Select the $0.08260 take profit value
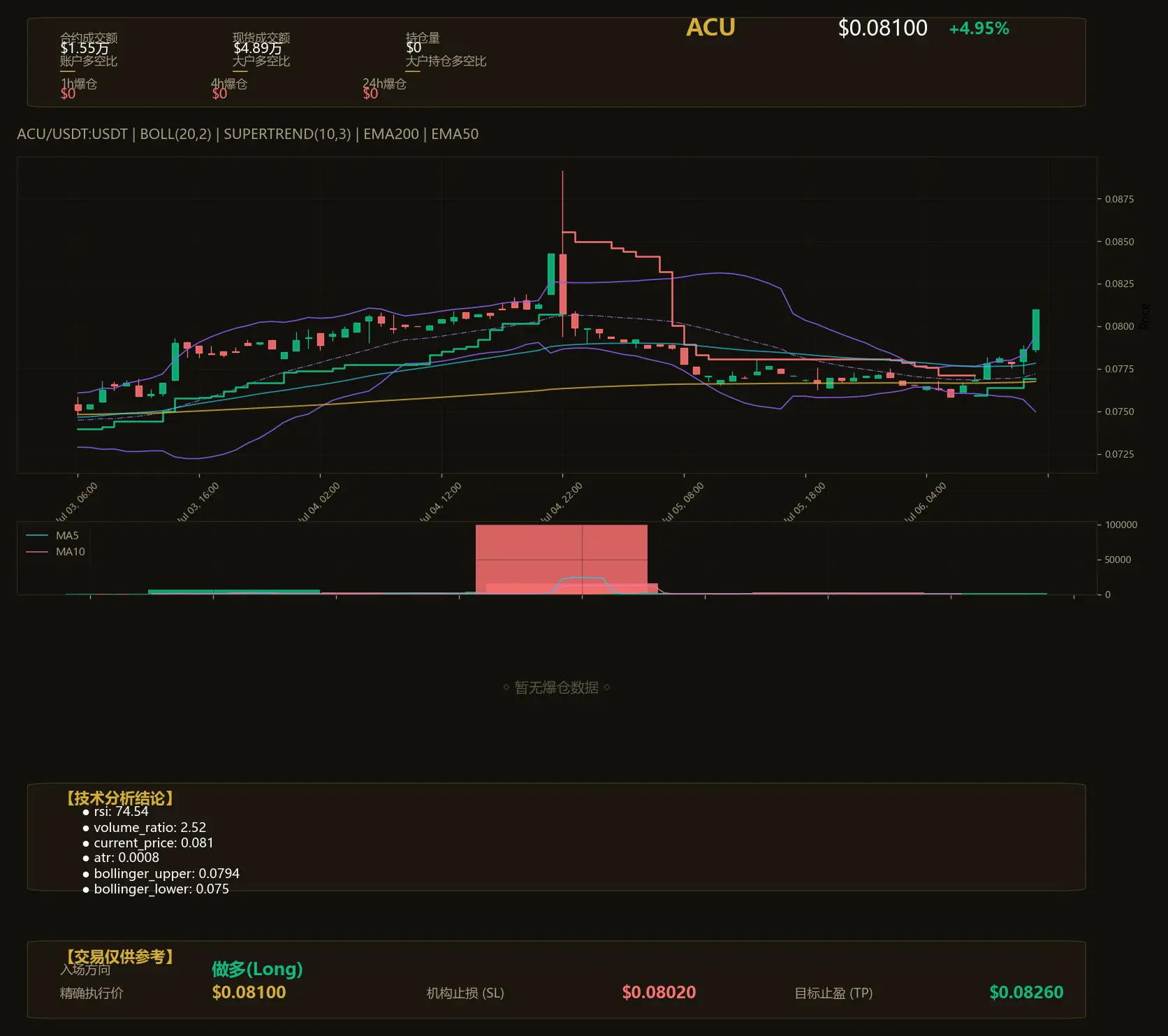Screen dimensions: 1168x1036 [1026, 992]
